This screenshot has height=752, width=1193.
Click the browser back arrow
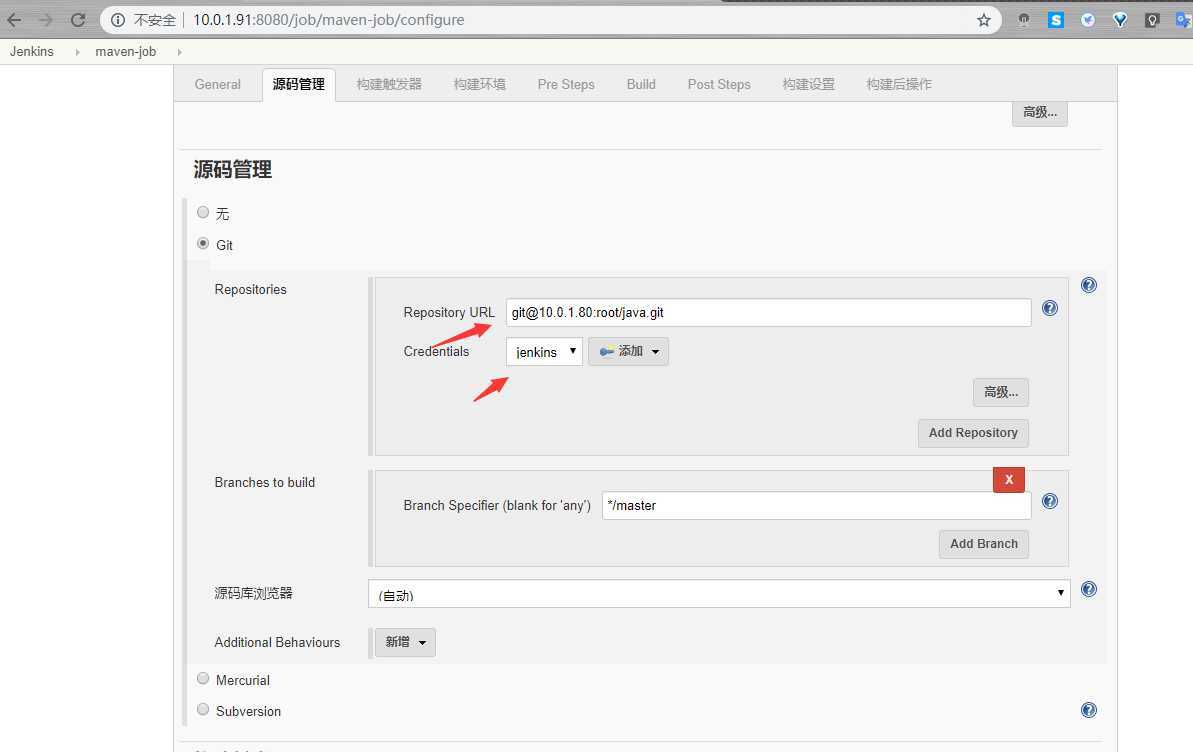14,20
